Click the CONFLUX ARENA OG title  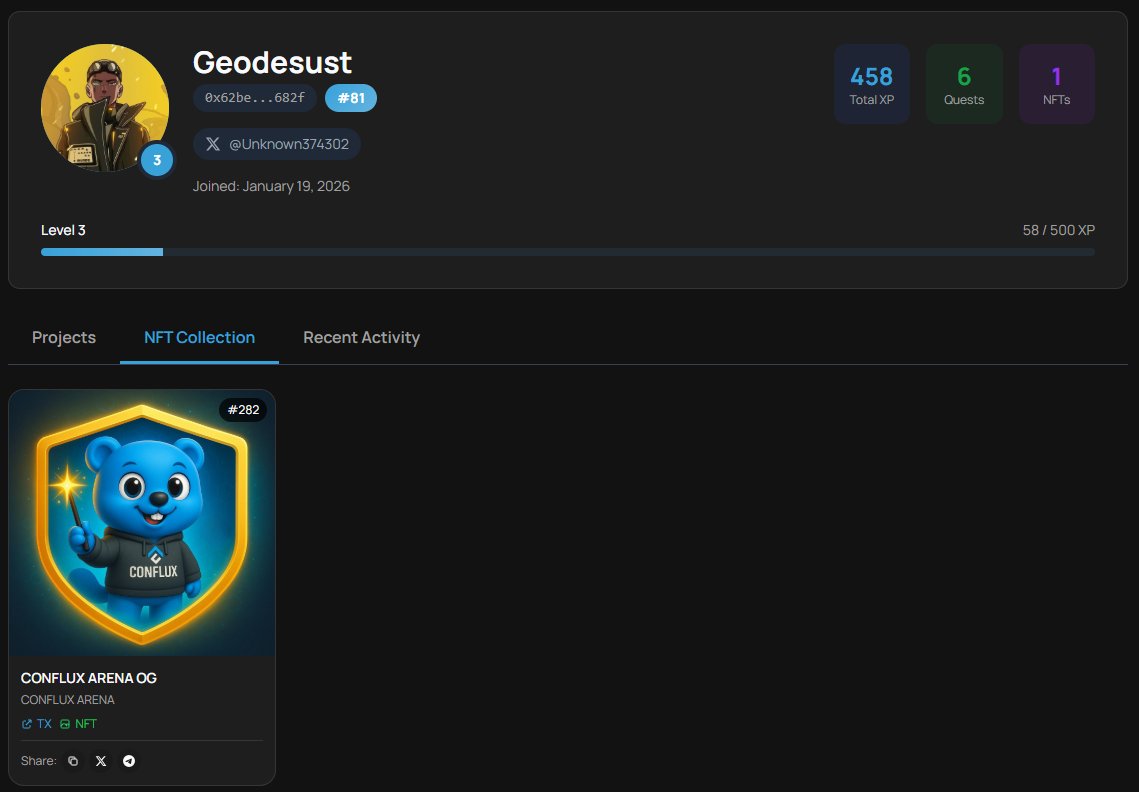[89, 678]
